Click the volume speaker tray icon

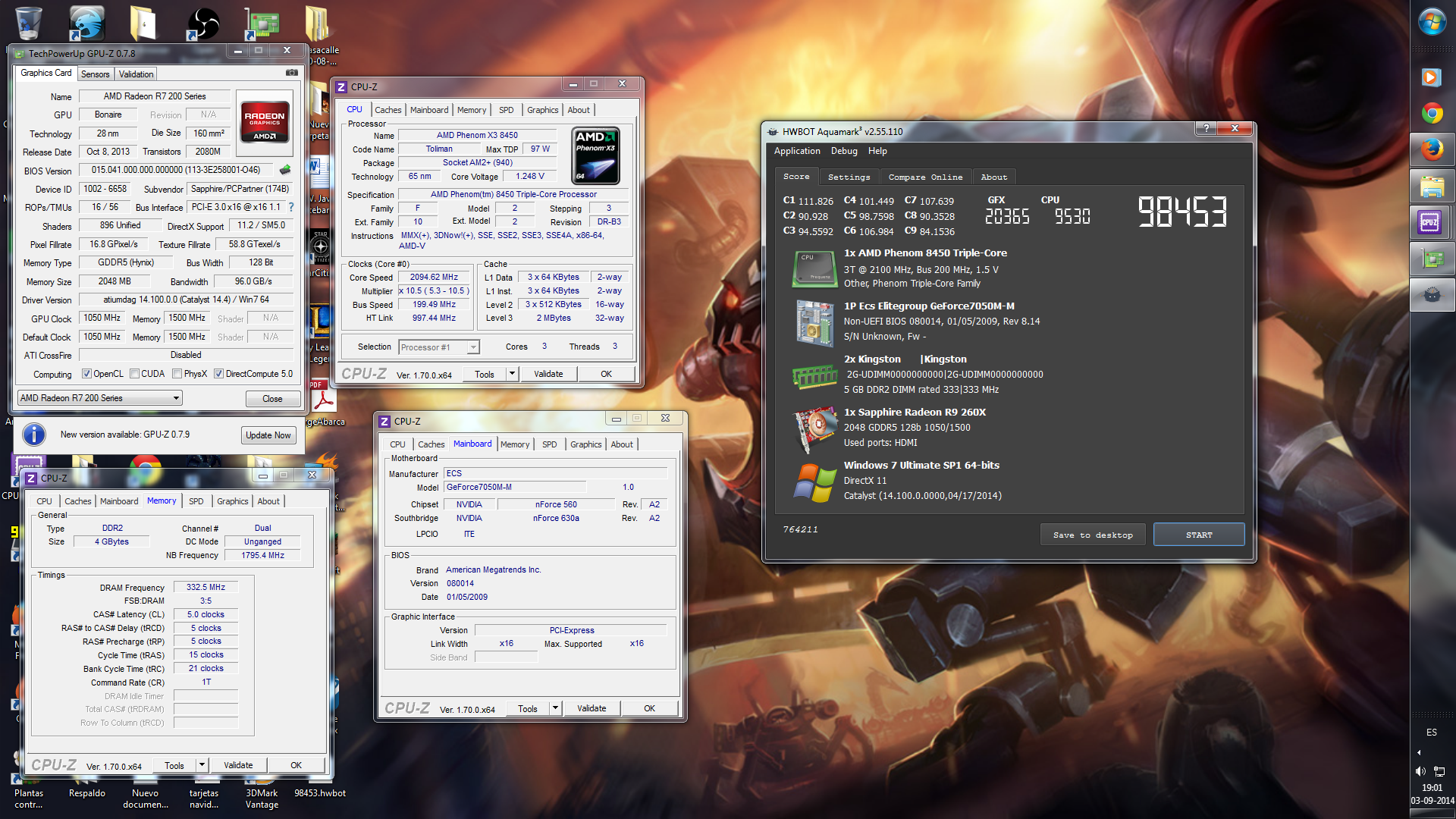click(x=1420, y=770)
